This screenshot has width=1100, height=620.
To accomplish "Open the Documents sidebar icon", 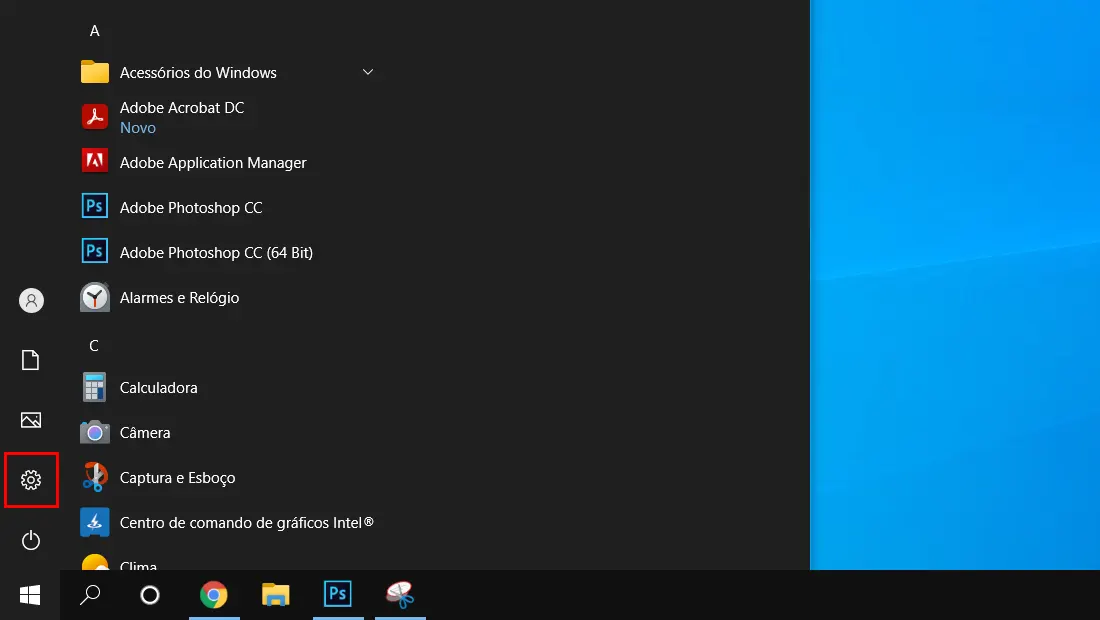I will [31, 360].
